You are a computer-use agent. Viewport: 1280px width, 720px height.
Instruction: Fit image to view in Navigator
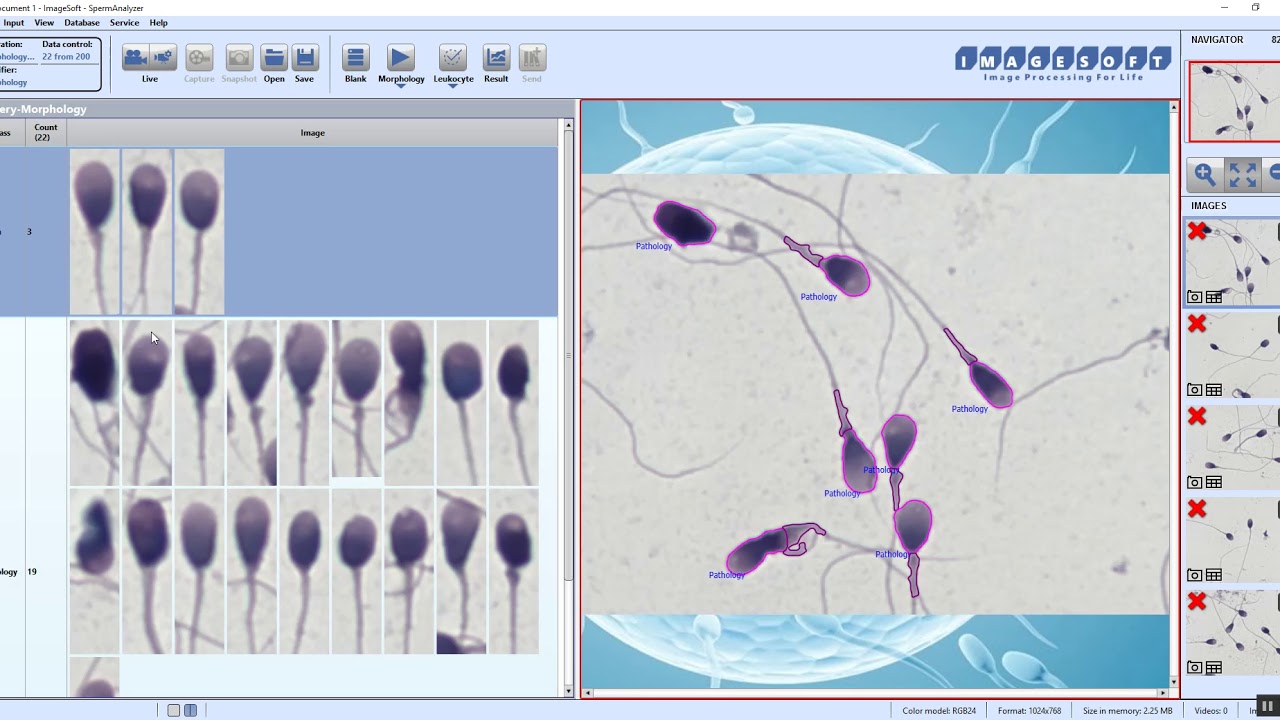tap(1243, 174)
